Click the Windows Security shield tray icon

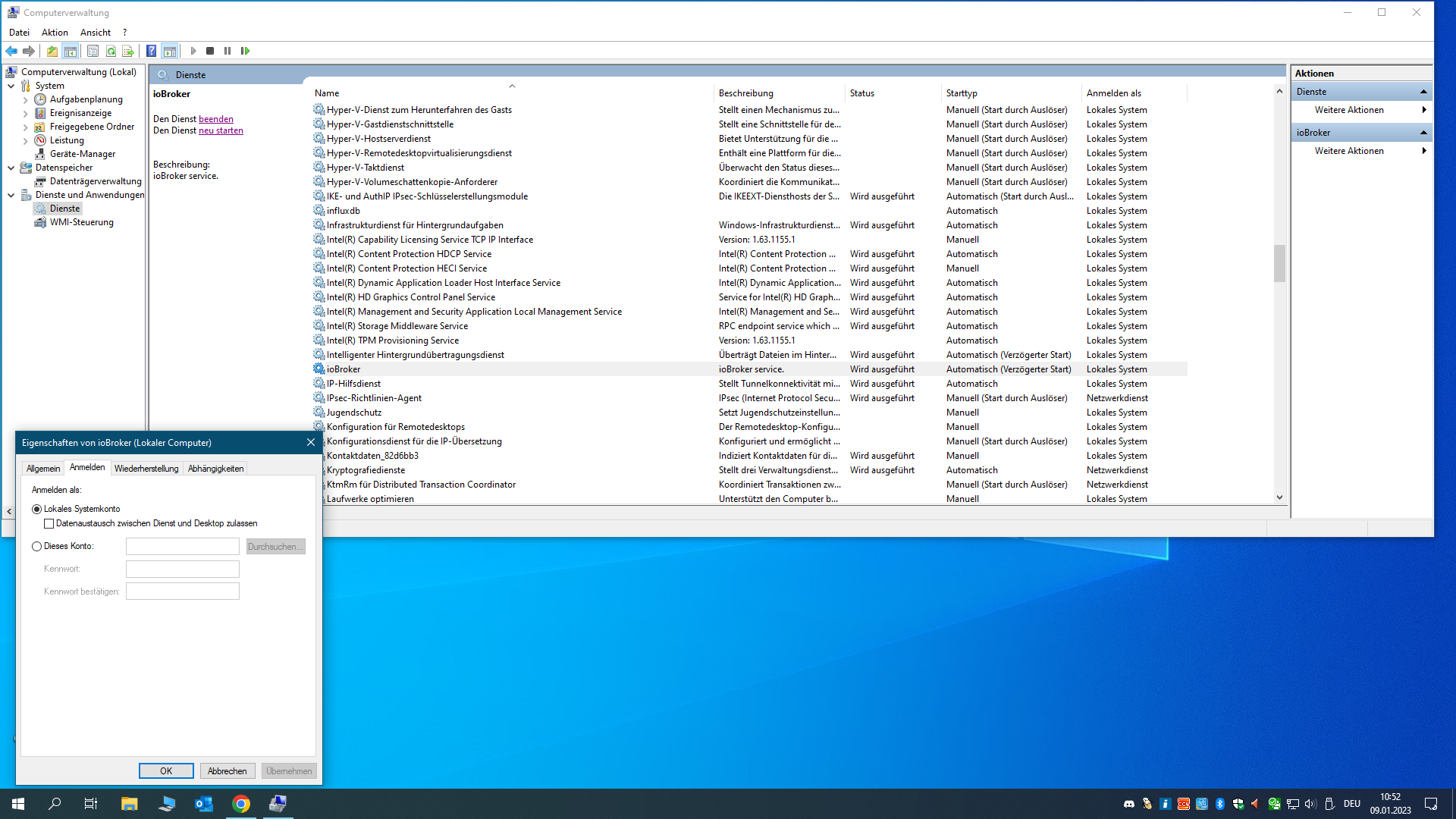click(1238, 804)
